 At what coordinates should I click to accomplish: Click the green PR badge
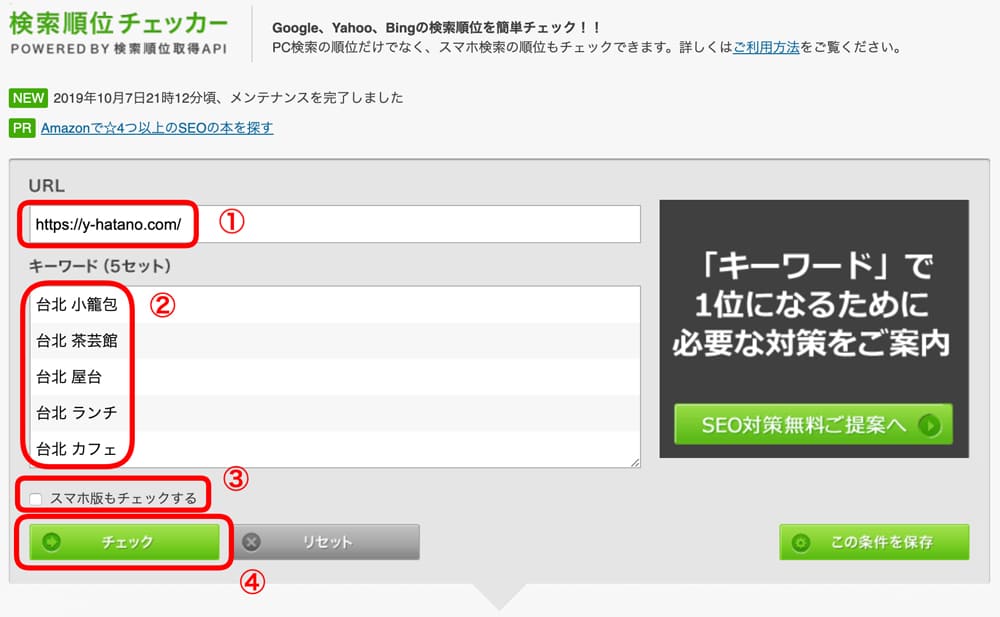pyautogui.click(x=22, y=128)
